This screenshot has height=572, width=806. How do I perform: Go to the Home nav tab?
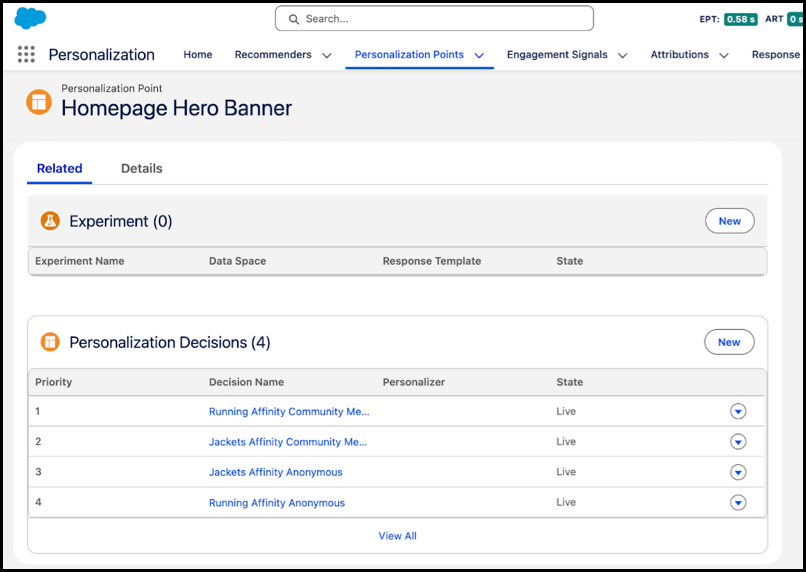pos(198,54)
